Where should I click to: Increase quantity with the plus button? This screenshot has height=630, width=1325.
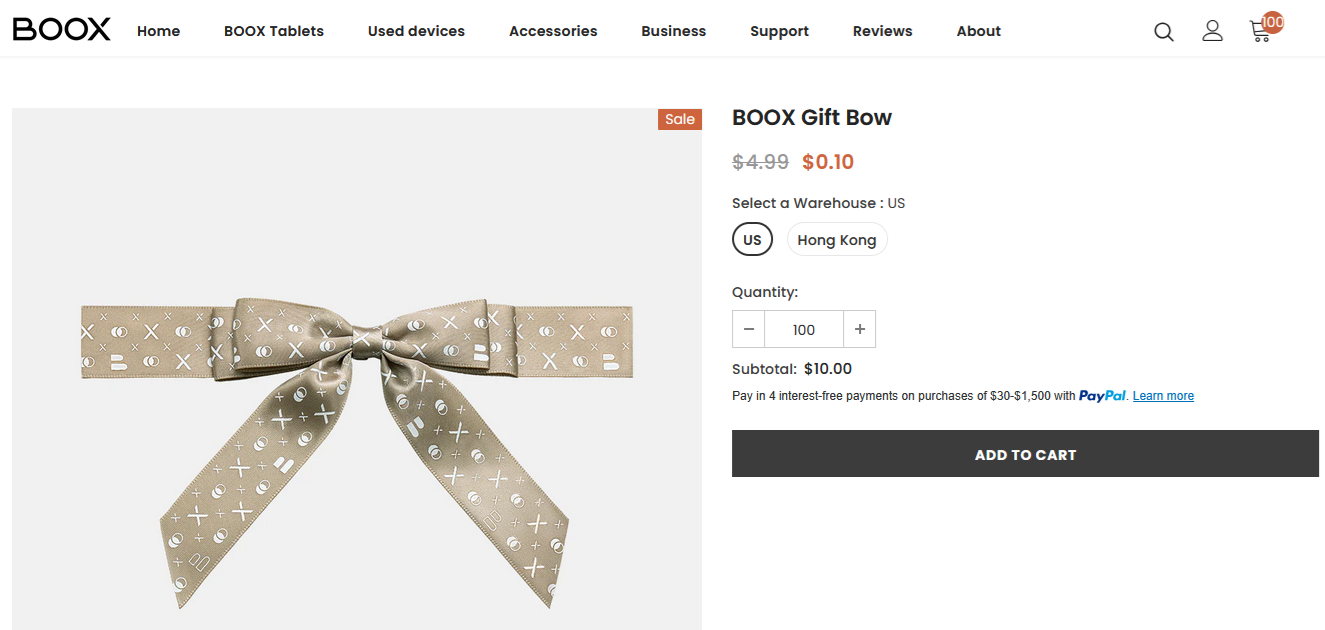(x=859, y=329)
